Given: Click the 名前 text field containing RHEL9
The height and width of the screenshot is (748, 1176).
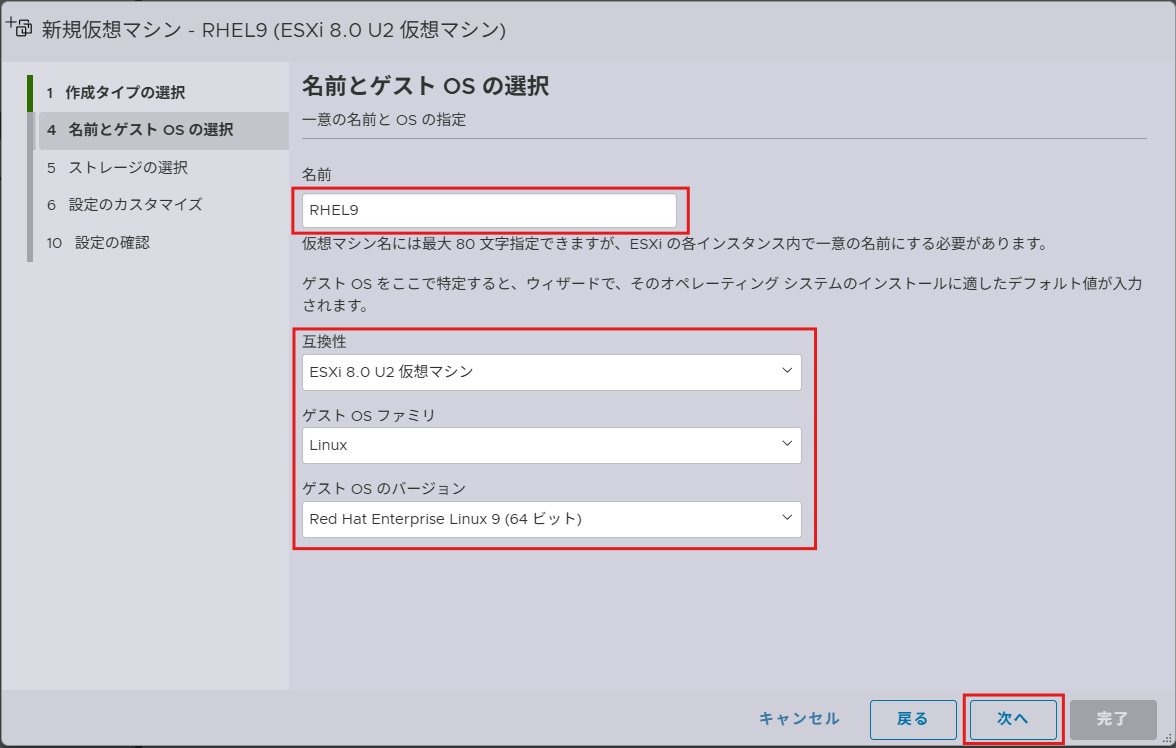Looking at the screenshot, I should pos(489,211).
